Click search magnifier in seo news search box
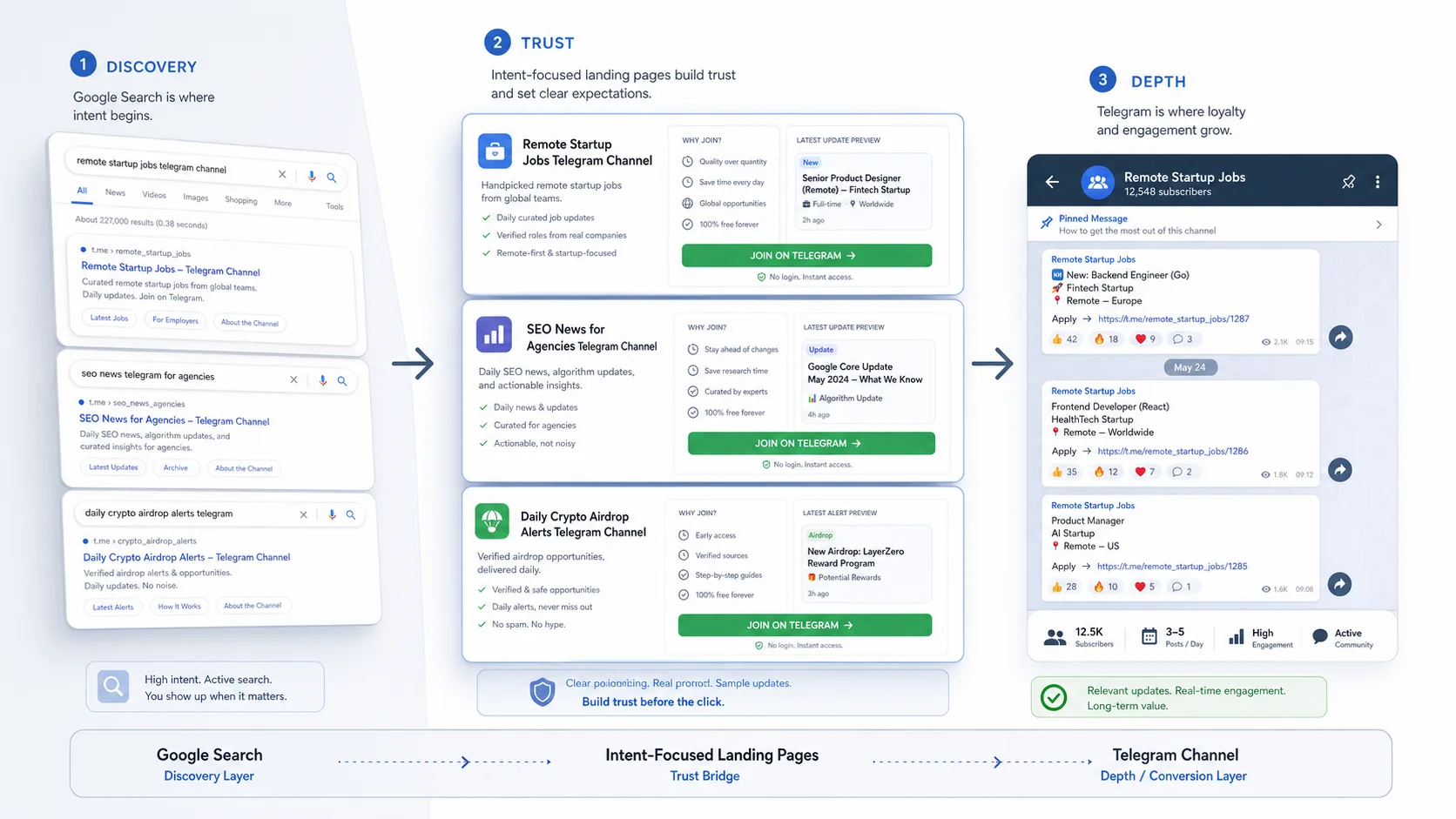The image size is (1456, 819). coord(342,380)
